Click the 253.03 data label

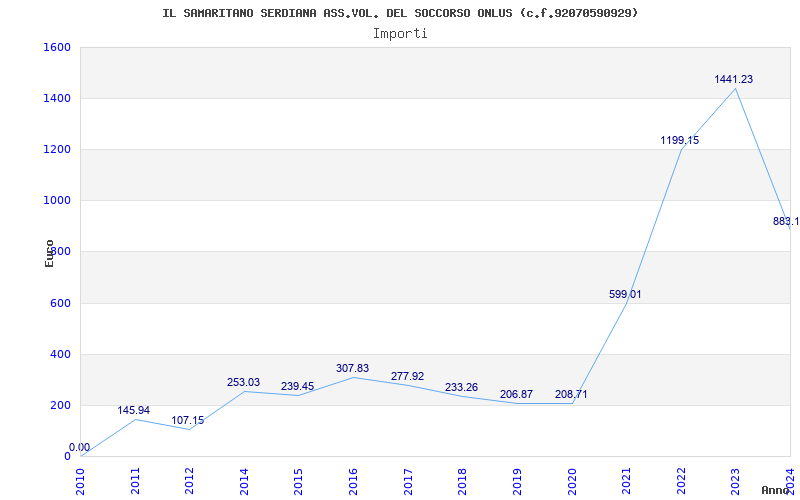[243, 383]
